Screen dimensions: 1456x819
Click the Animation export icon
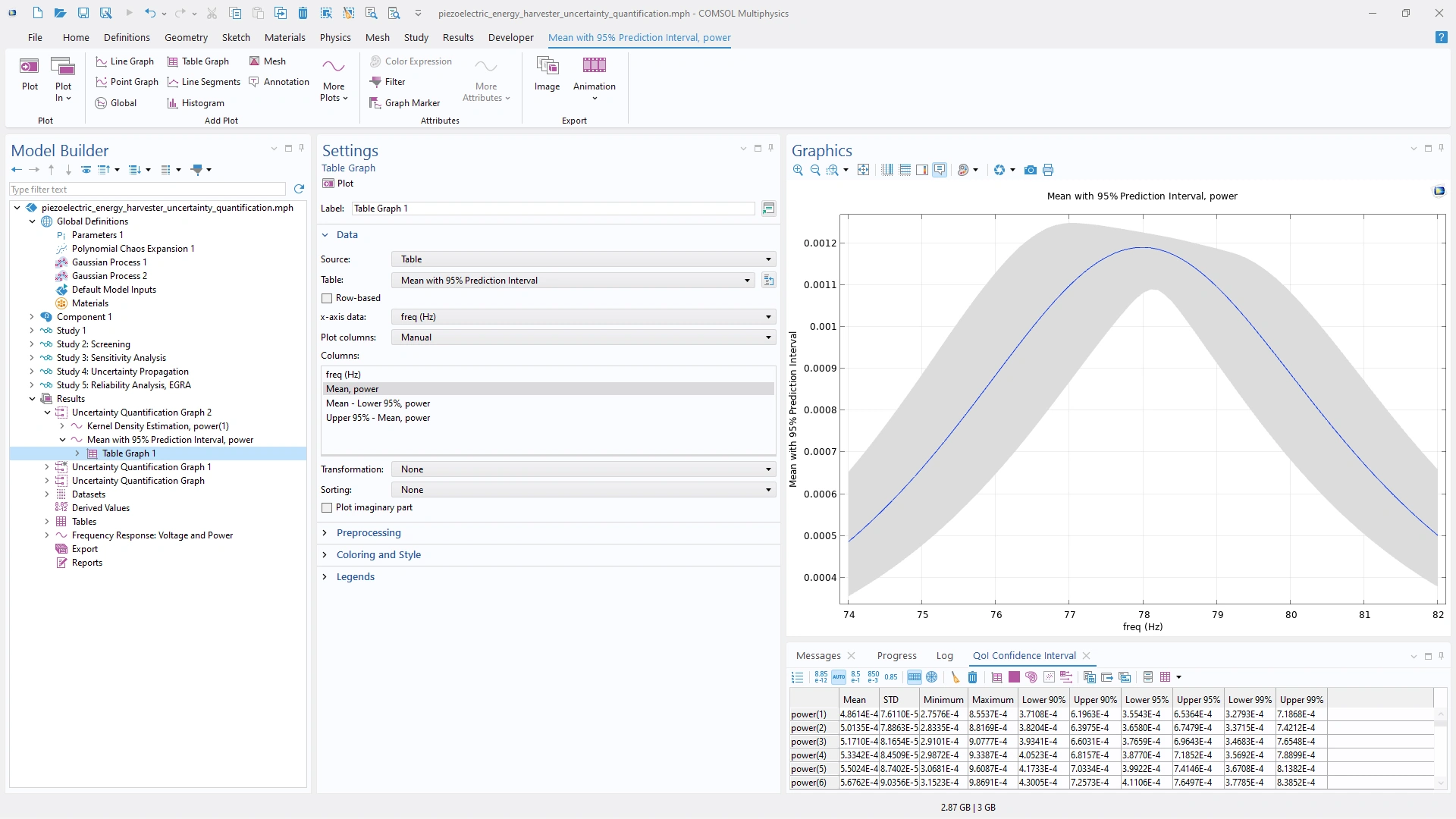(594, 67)
